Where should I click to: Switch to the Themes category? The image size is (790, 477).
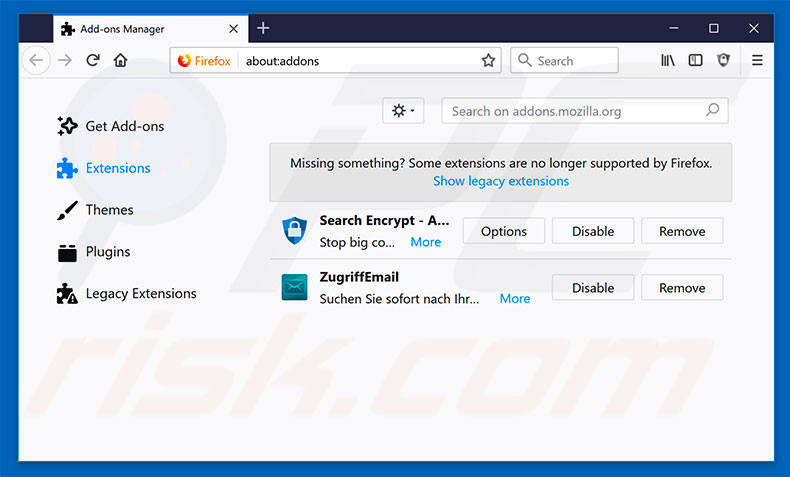109,210
